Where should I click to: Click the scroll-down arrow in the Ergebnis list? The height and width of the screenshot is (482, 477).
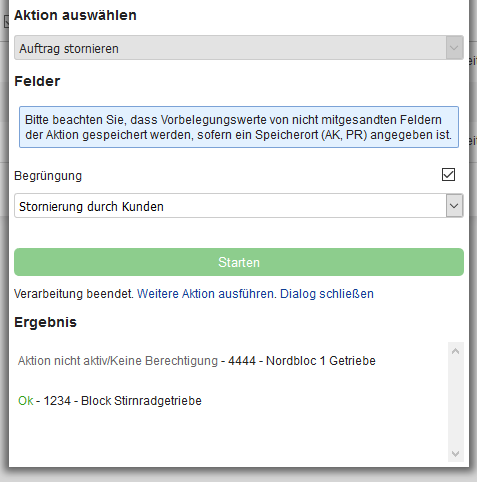click(x=455, y=454)
